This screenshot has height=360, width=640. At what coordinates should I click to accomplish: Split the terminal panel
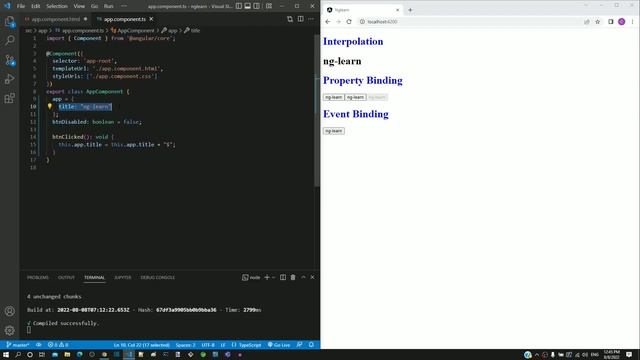click(283, 278)
